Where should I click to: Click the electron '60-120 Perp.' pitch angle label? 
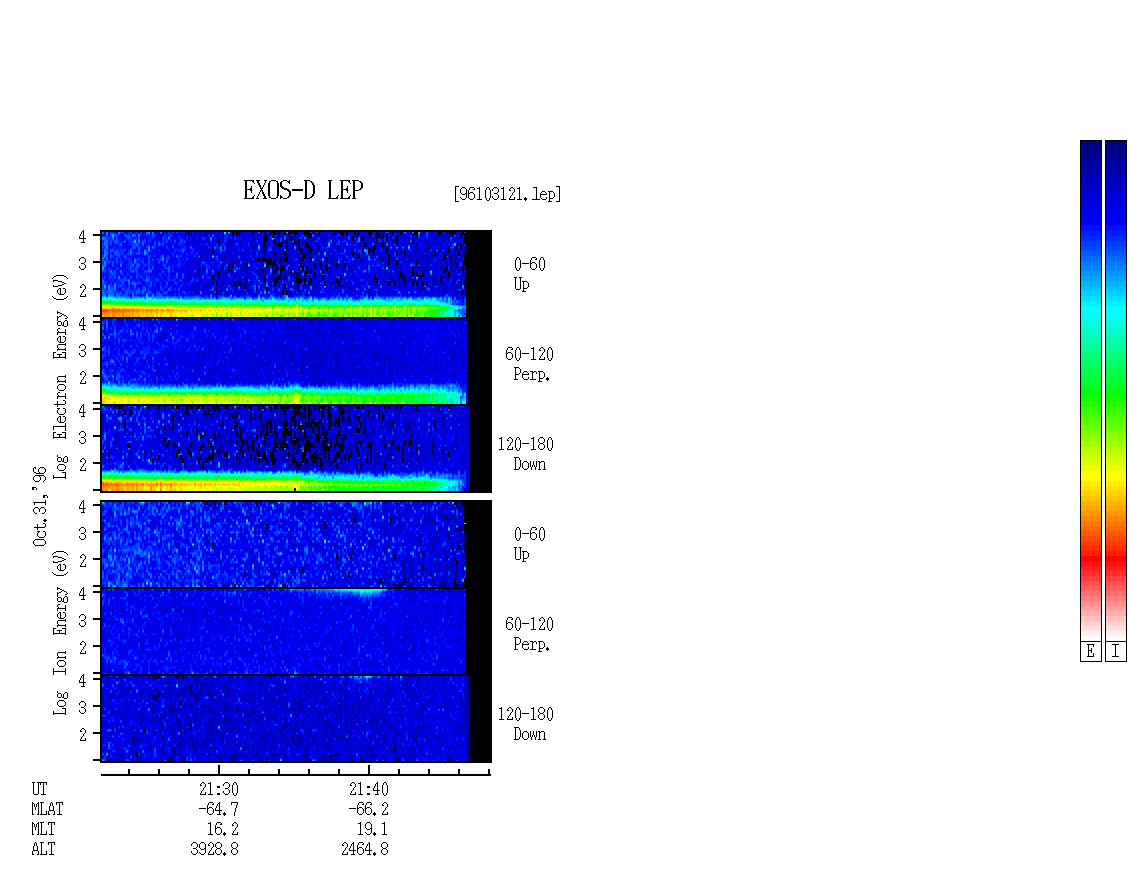(x=529, y=364)
